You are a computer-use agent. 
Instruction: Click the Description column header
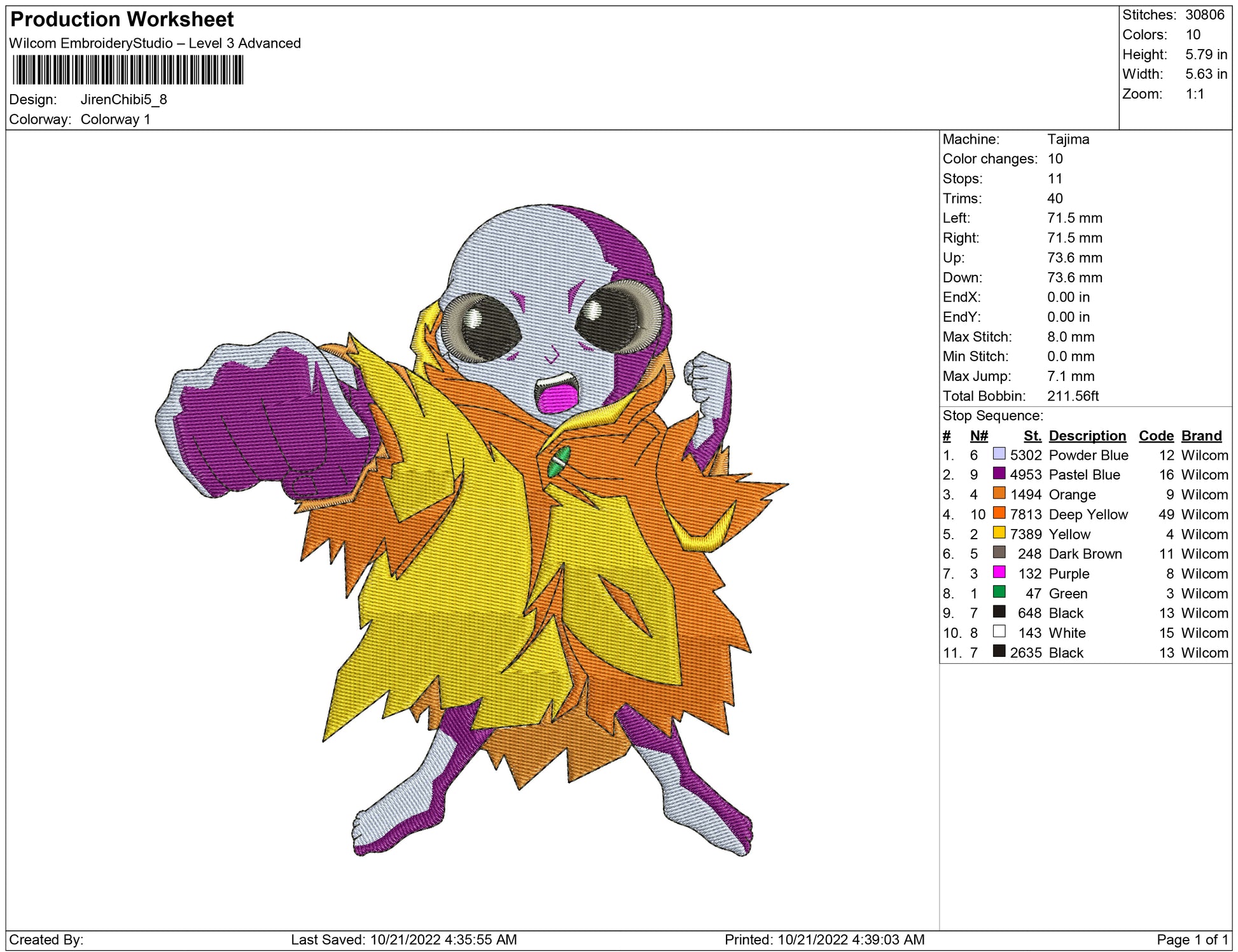pyautogui.click(x=1087, y=436)
